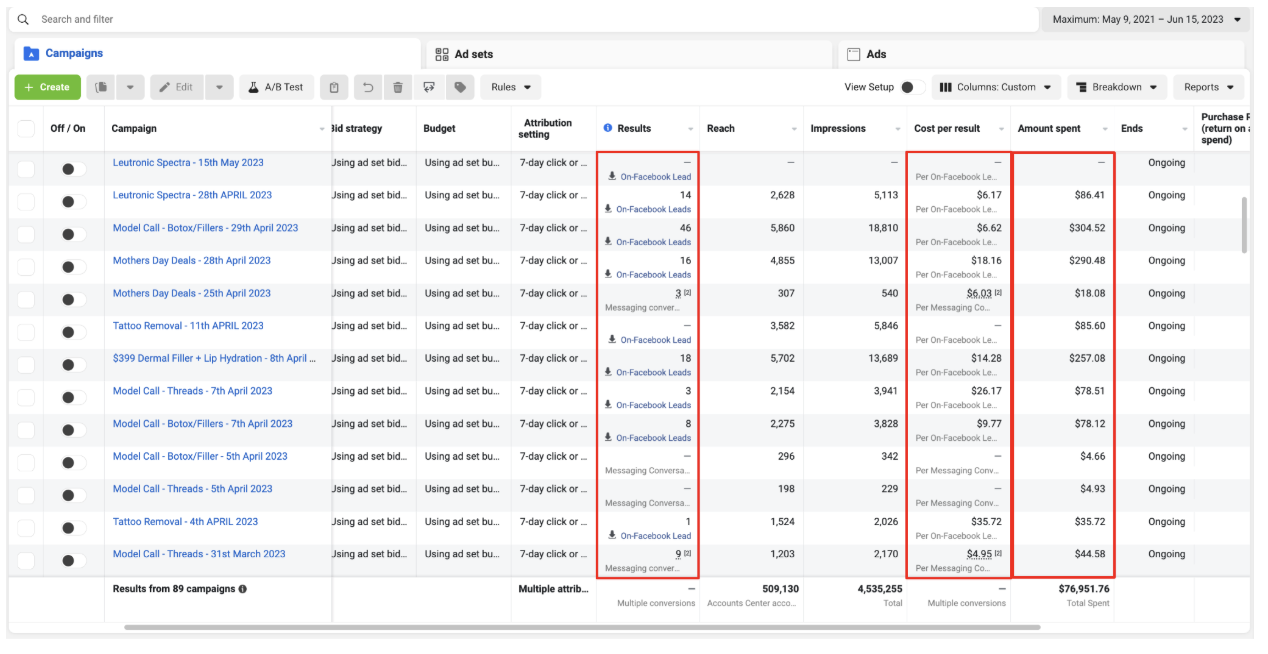1268x654 pixels.
Task: Click the search magnifier icon
Action: coord(23,19)
